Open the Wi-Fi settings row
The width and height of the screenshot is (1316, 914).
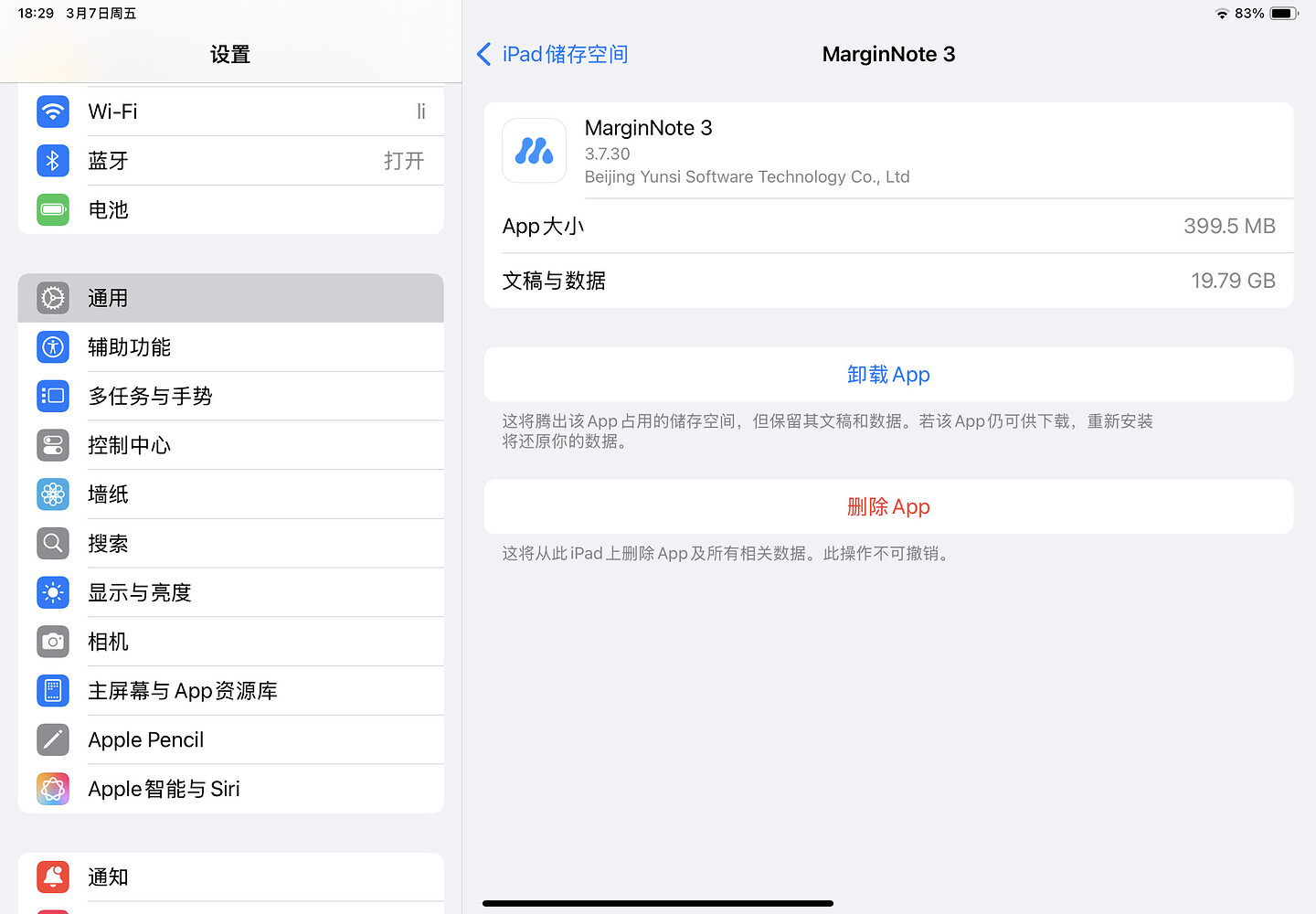pyautogui.click(x=230, y=112)
